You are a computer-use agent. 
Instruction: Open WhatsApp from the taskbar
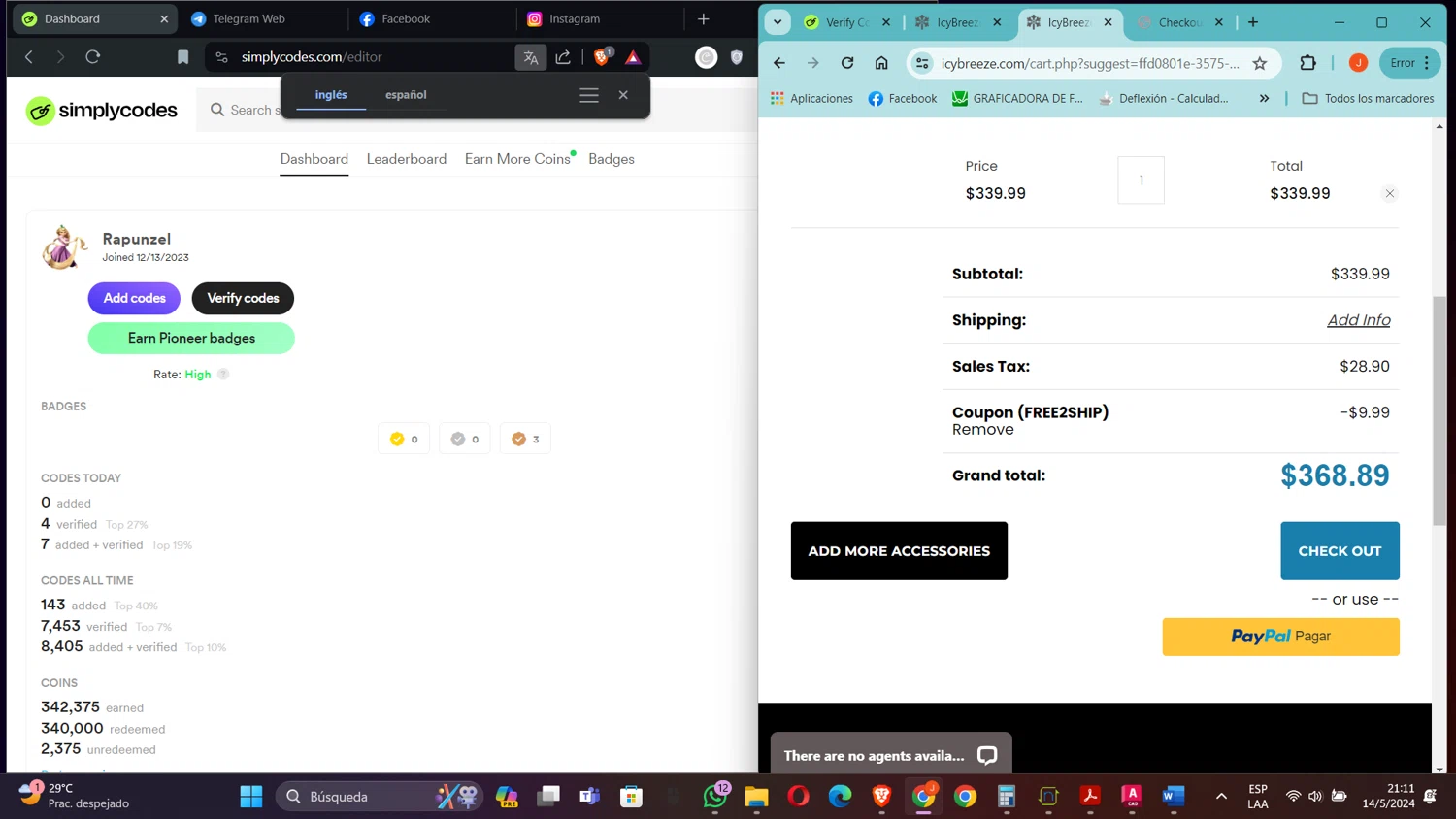715,796
